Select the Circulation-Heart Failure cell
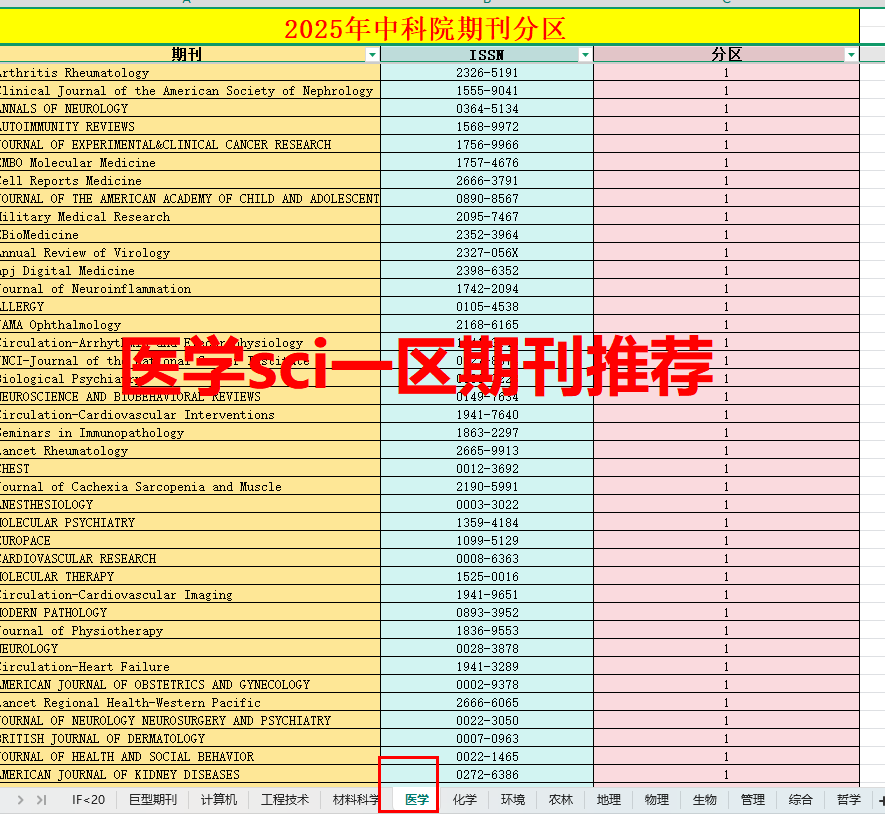The image size is (885, 814). click(190, 667)
